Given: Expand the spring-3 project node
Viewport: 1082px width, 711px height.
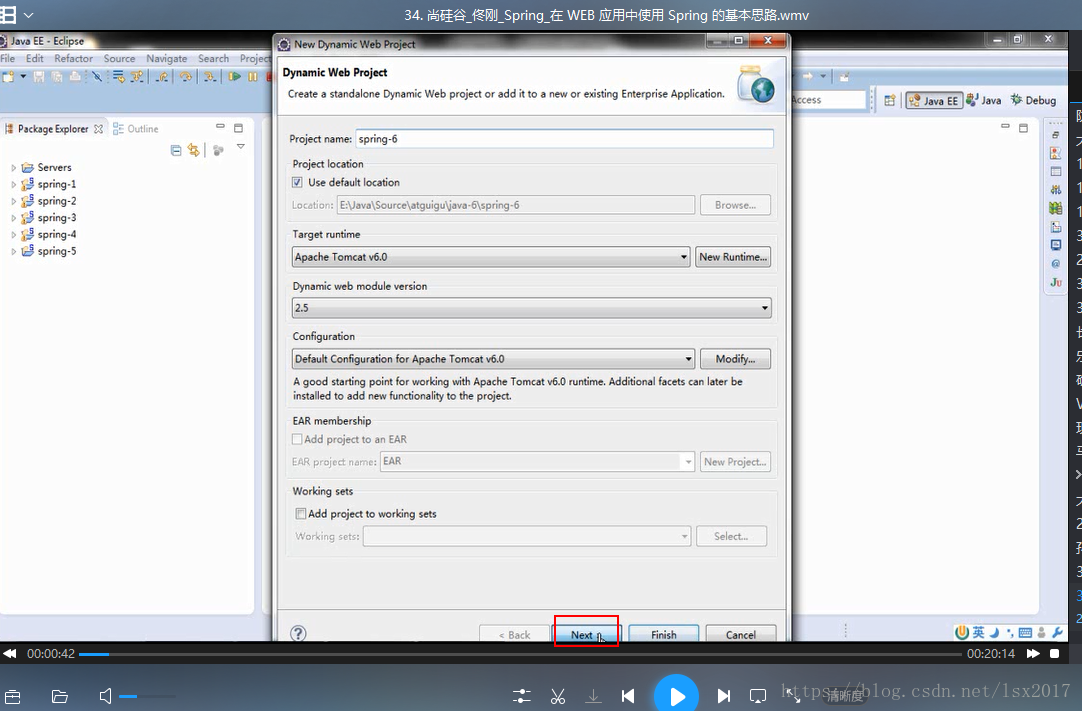Looking at the screenshot, I should (x=13, y=218).
